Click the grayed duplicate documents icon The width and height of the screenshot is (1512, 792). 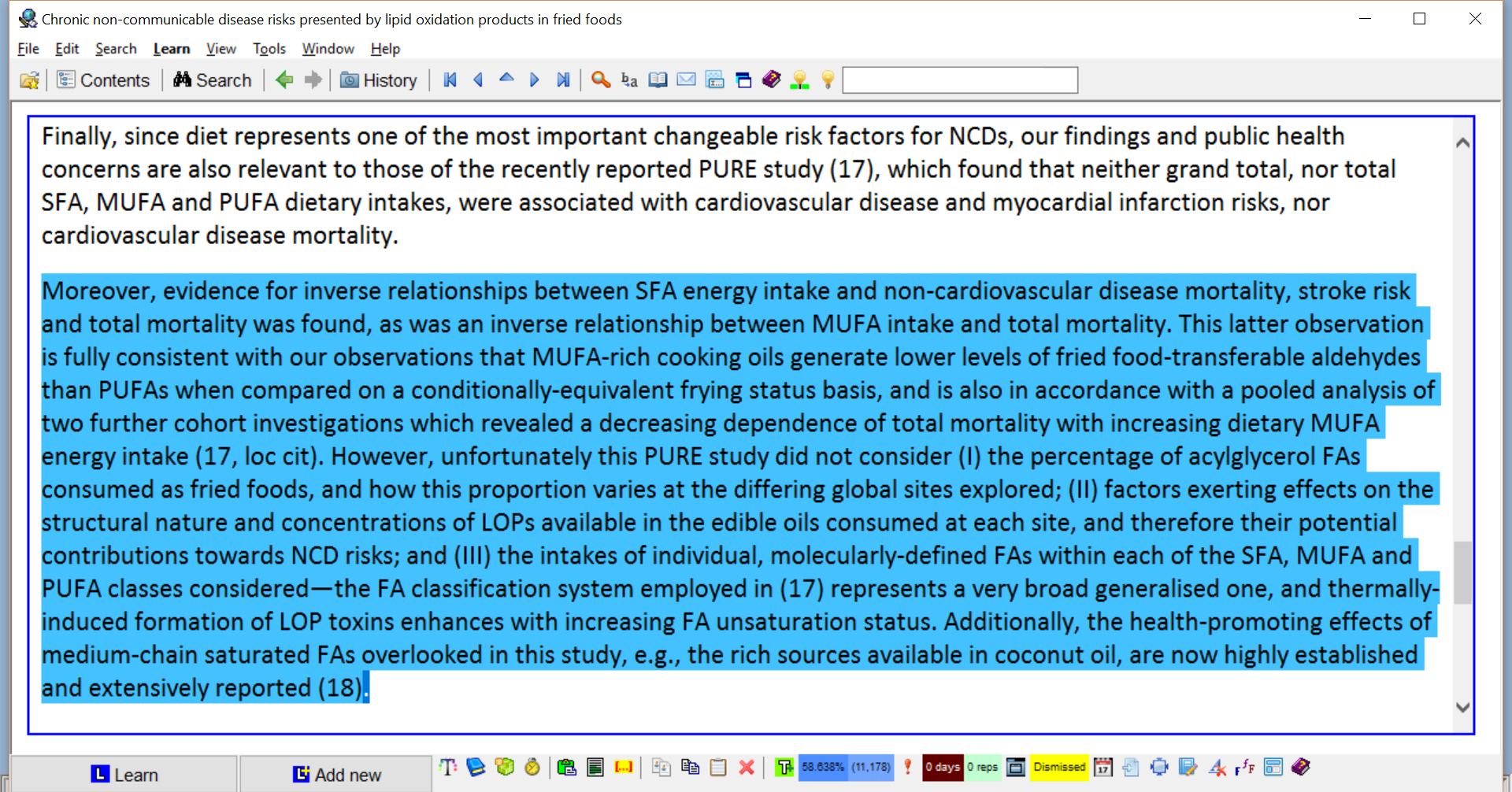pos(661,767)
